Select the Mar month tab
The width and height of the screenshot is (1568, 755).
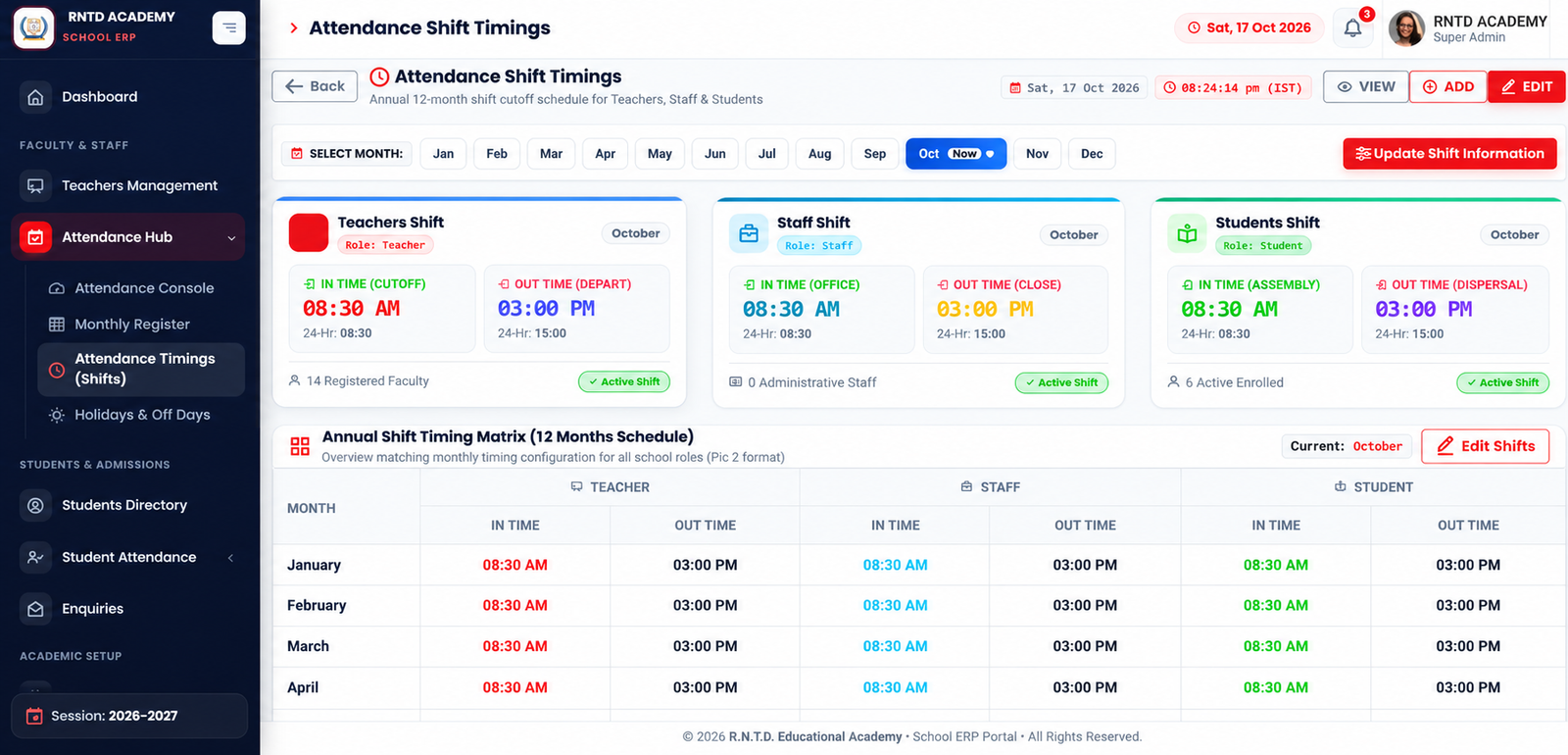click(x=552, y=154)
